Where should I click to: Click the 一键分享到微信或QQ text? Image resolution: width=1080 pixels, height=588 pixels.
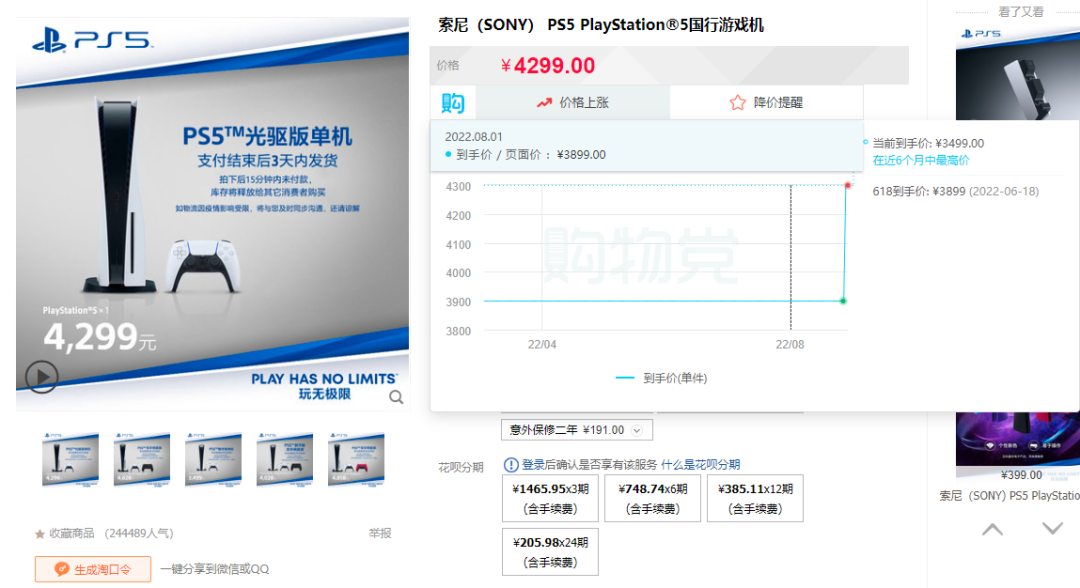214,569
